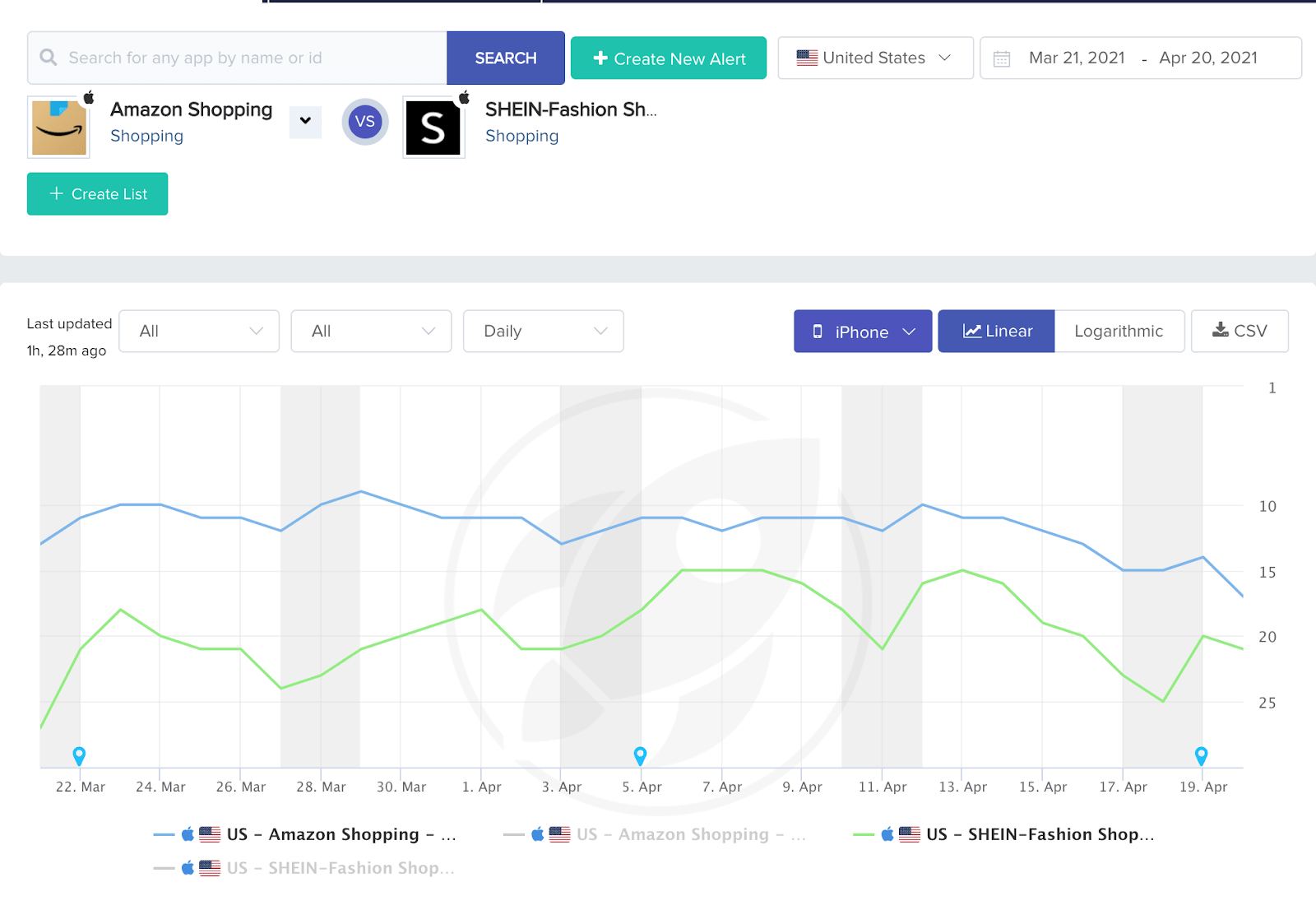Click the phone icon on iPhone selector

coord(818,331)
